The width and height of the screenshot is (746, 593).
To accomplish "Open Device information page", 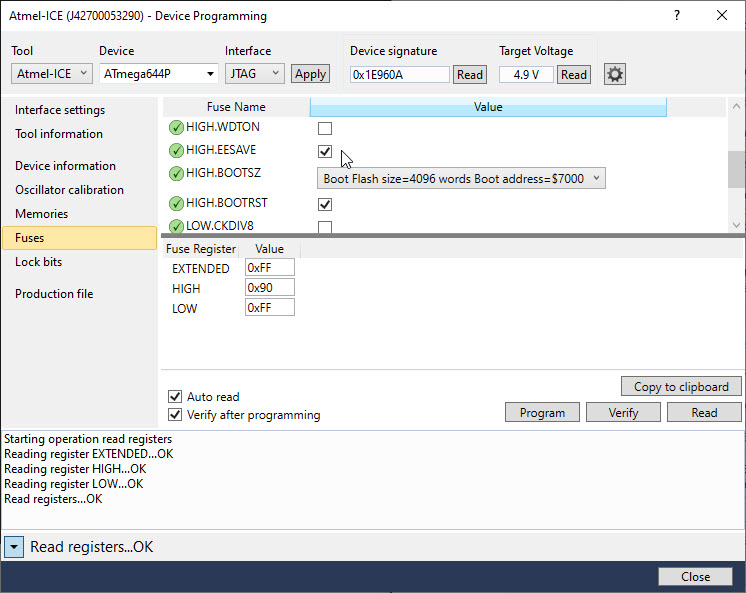I will 66,166.
